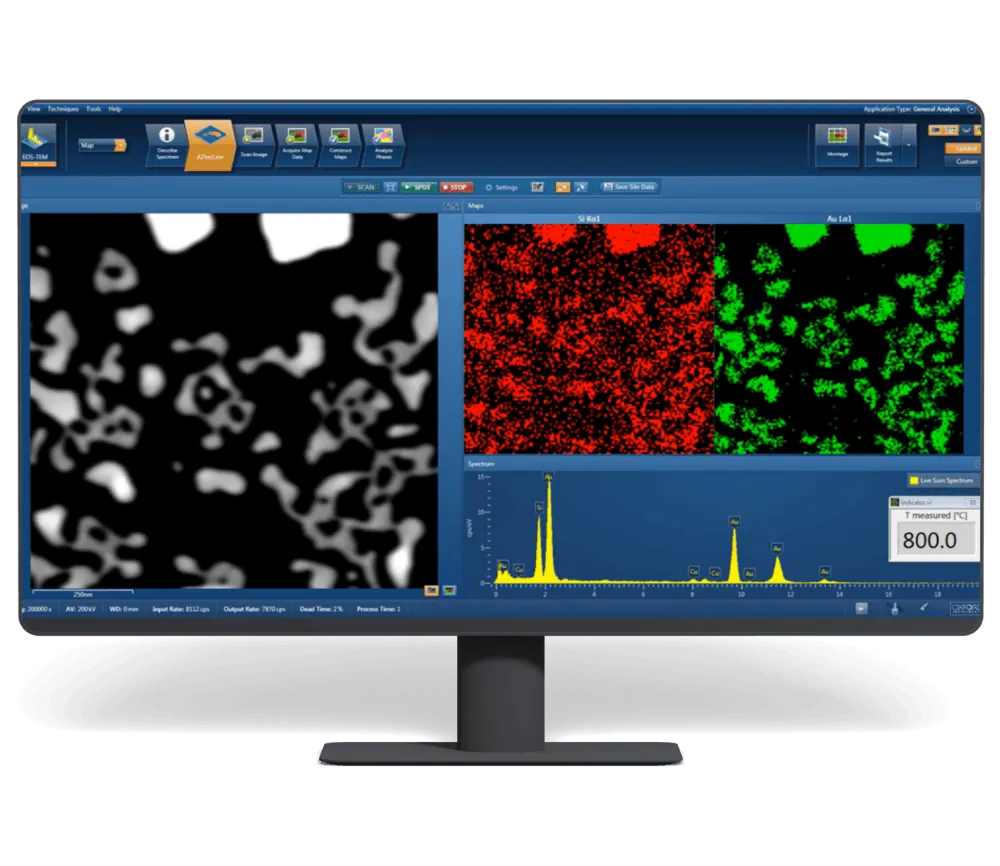
Task: Open acquisition Settings in the scan bar
Action: (x=502, y=187)
